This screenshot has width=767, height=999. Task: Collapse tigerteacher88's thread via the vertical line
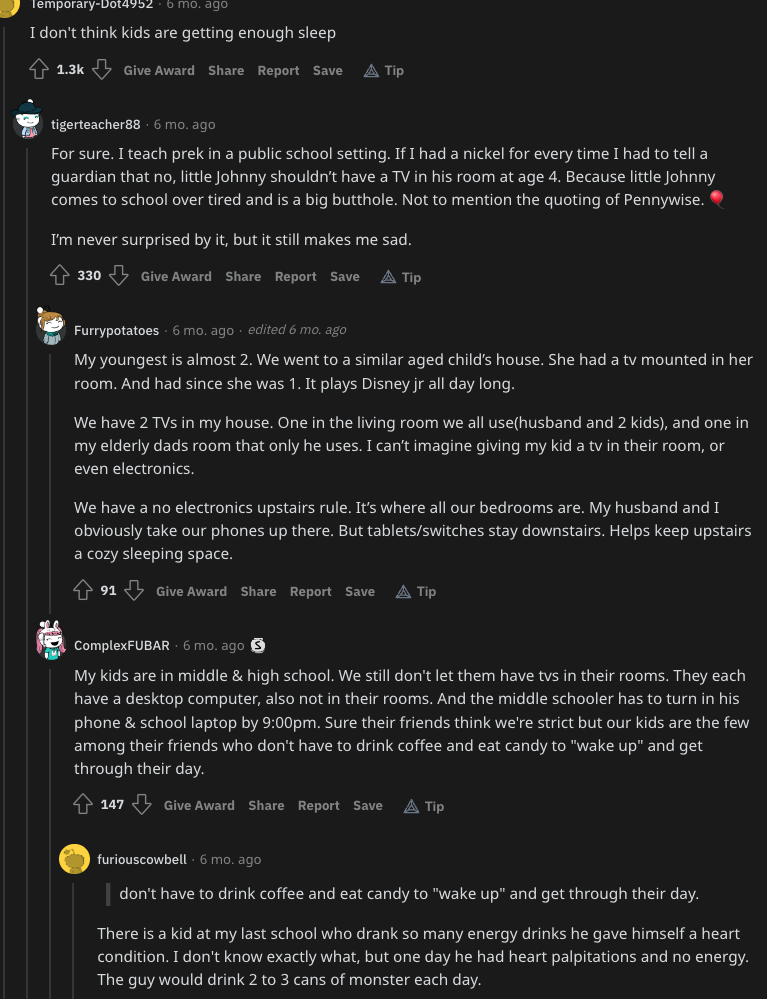[x=27, y=573]
